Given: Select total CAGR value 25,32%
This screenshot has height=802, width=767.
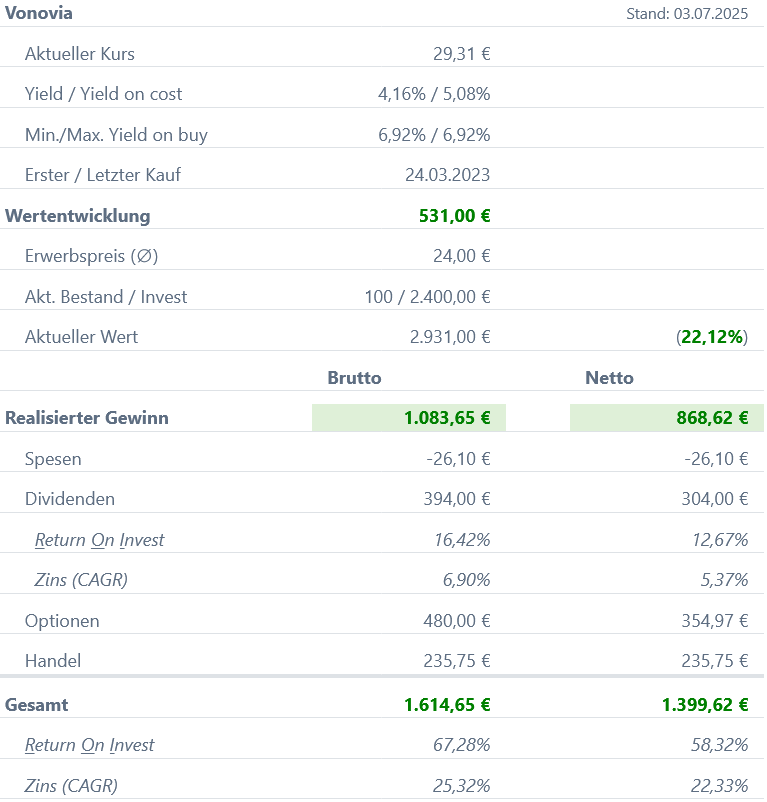Looking at the screenshot, I should pyautogui.click(x=462, y=786).
